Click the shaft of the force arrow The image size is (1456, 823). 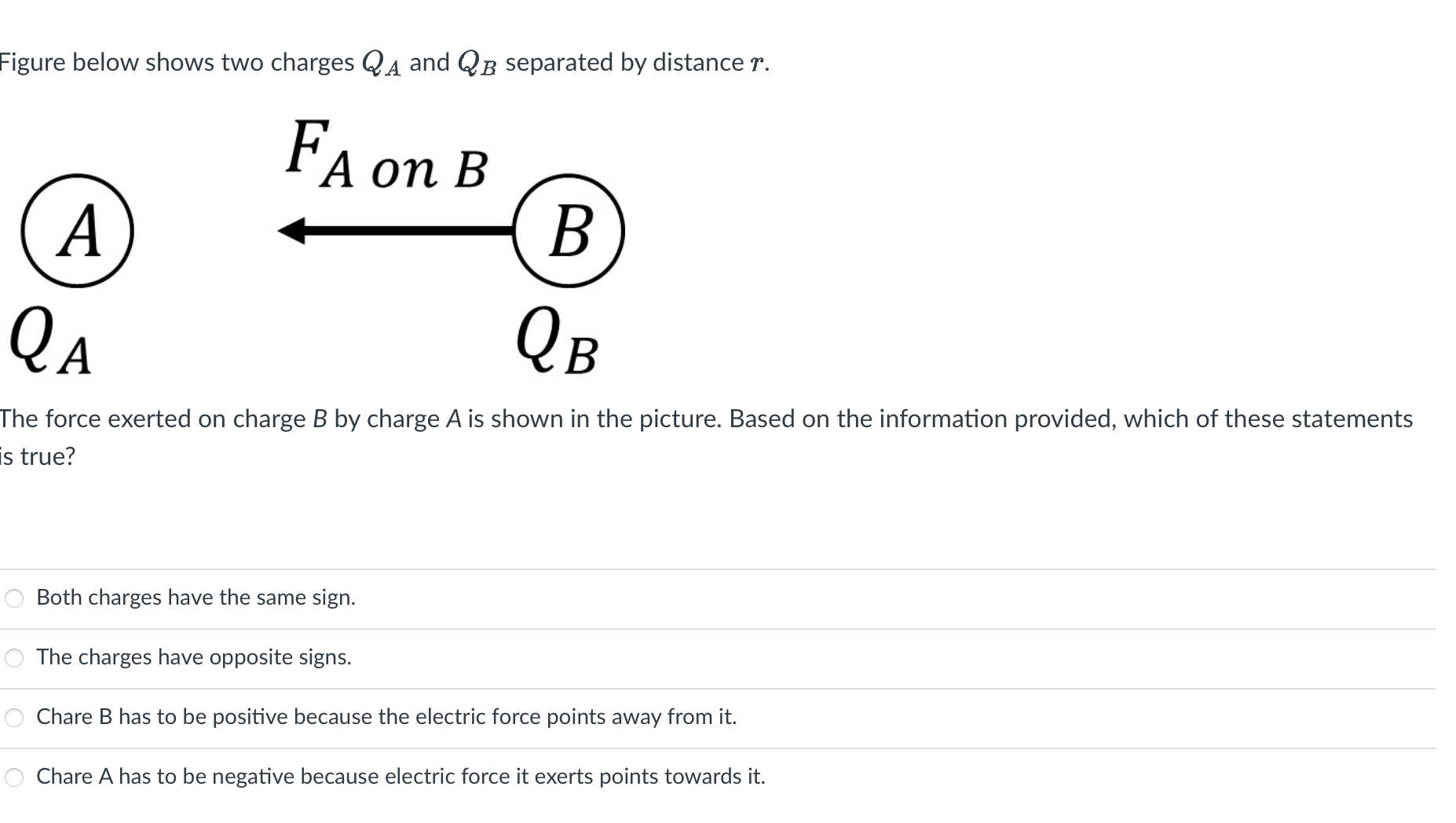pos(408,231)
